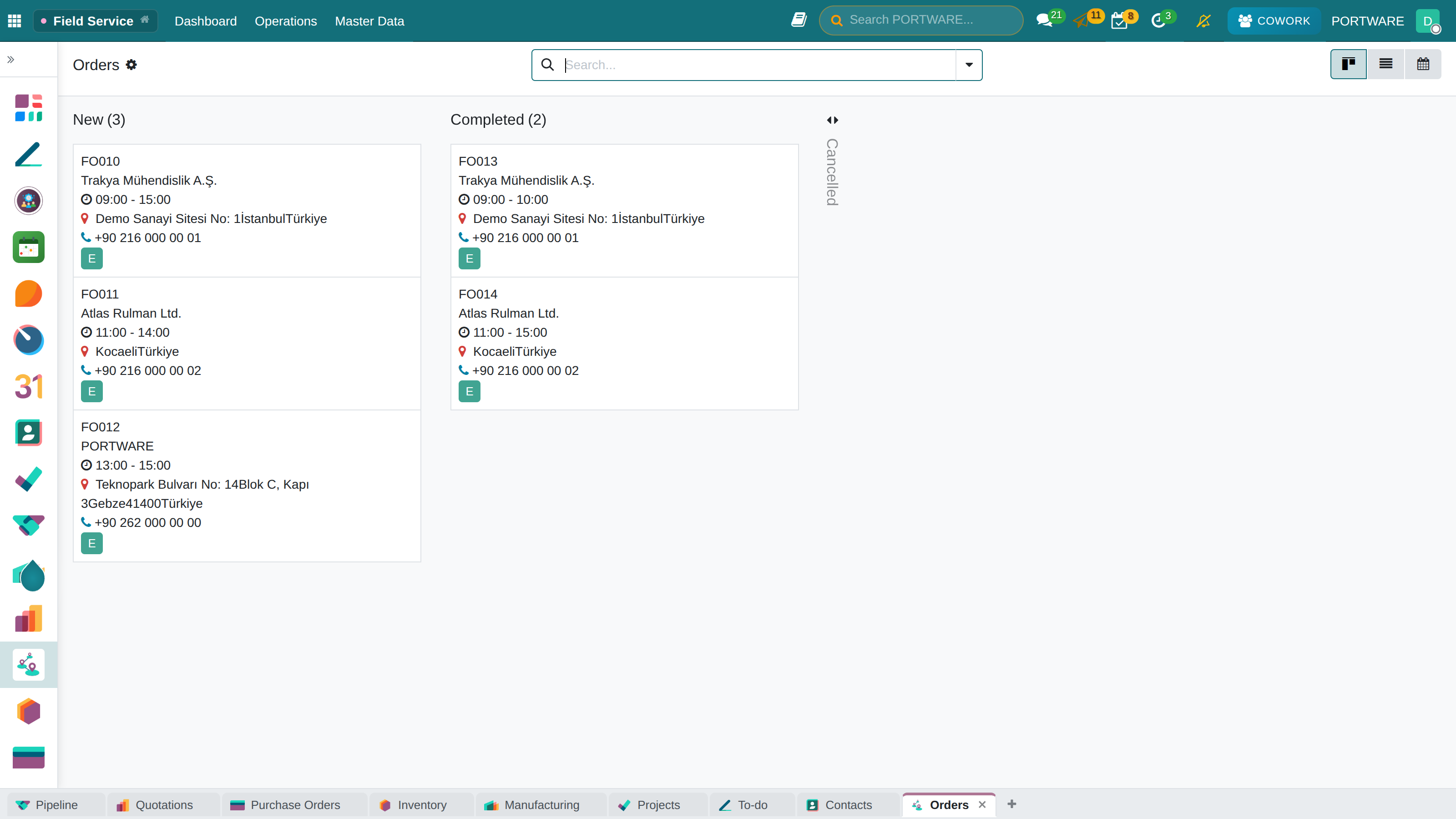
Task: Switch to the List view
Action: (x=1386, y=64)
